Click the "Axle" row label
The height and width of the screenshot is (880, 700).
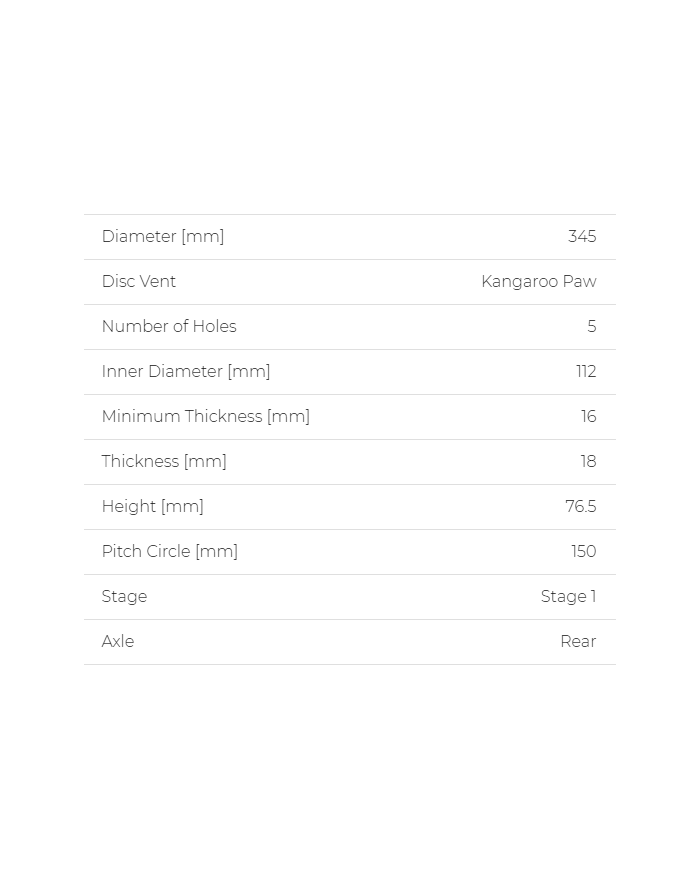(x=118, y=642)
